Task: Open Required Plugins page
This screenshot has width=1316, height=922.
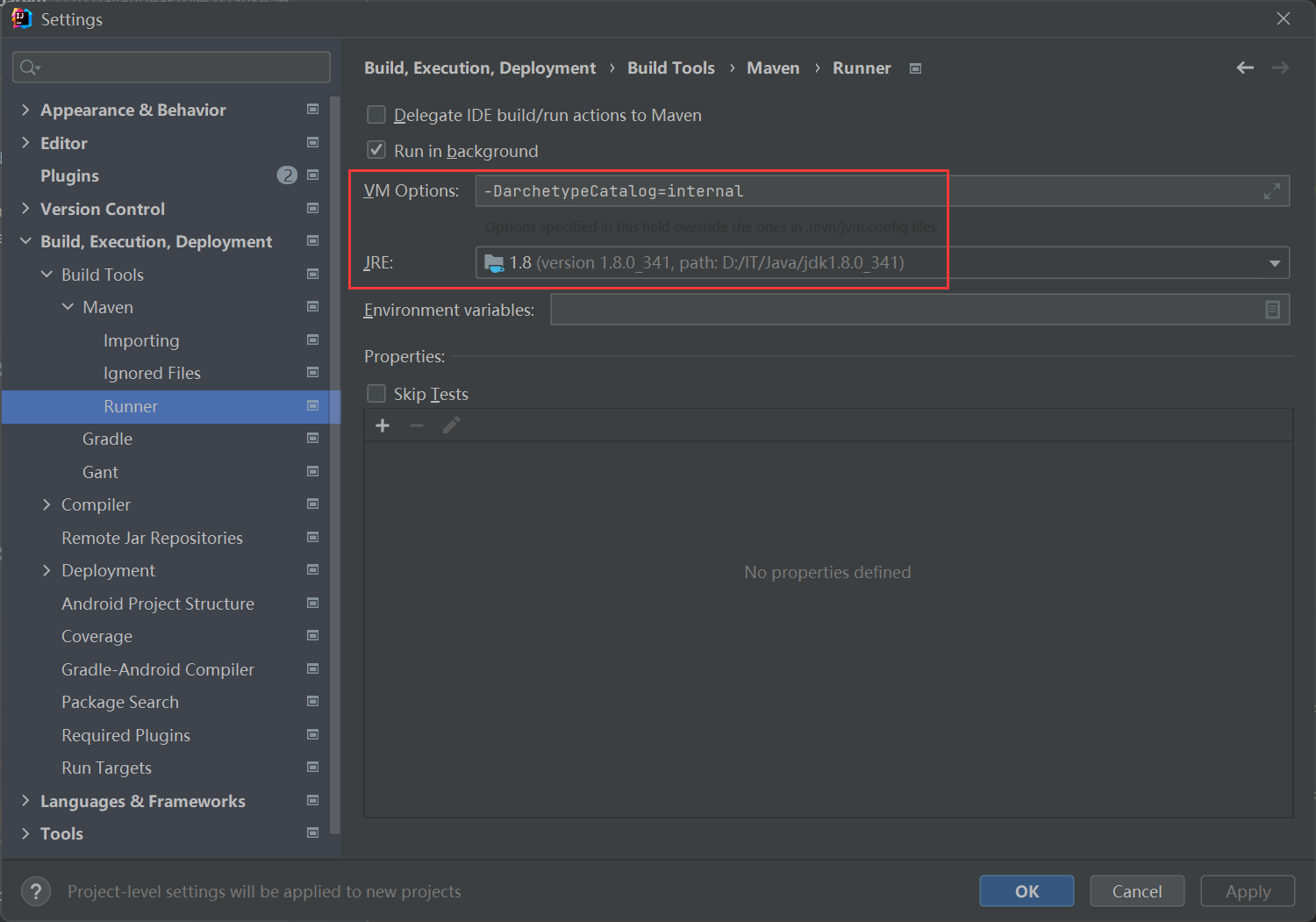Action: coord(125,735)
